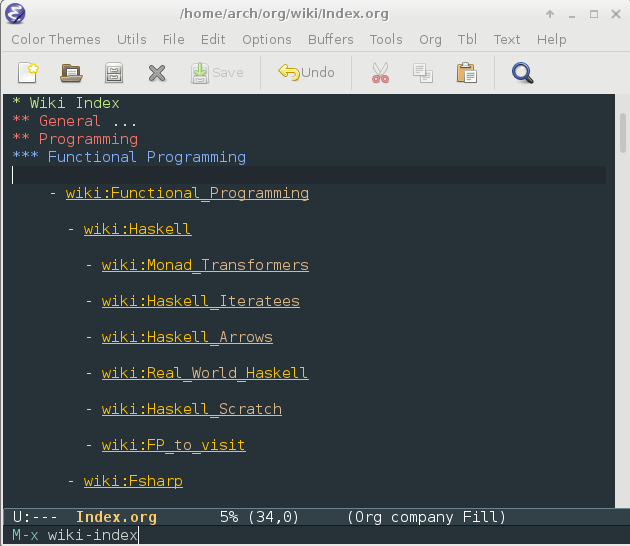
Task: Expand the folded General heading
Action: coord(74,121)
